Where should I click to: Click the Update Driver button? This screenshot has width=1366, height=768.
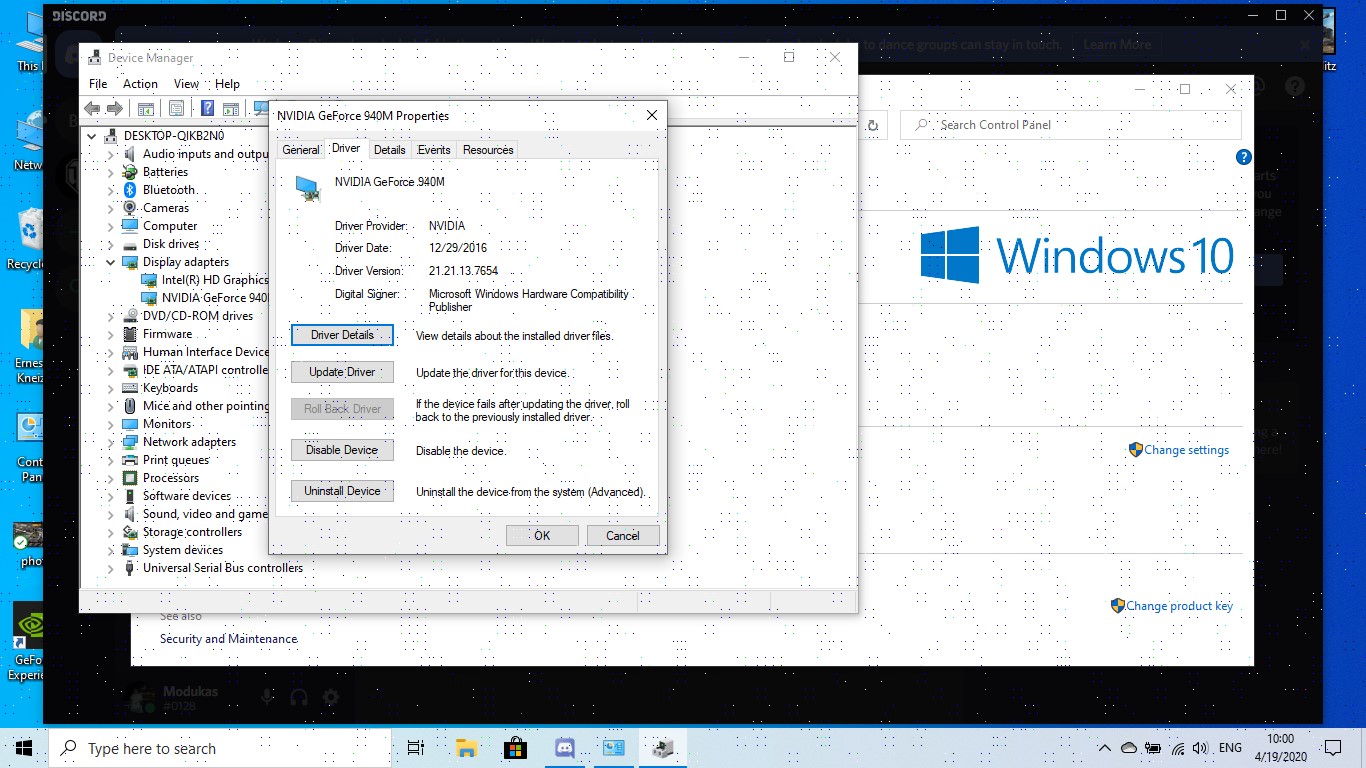point(342,372)
